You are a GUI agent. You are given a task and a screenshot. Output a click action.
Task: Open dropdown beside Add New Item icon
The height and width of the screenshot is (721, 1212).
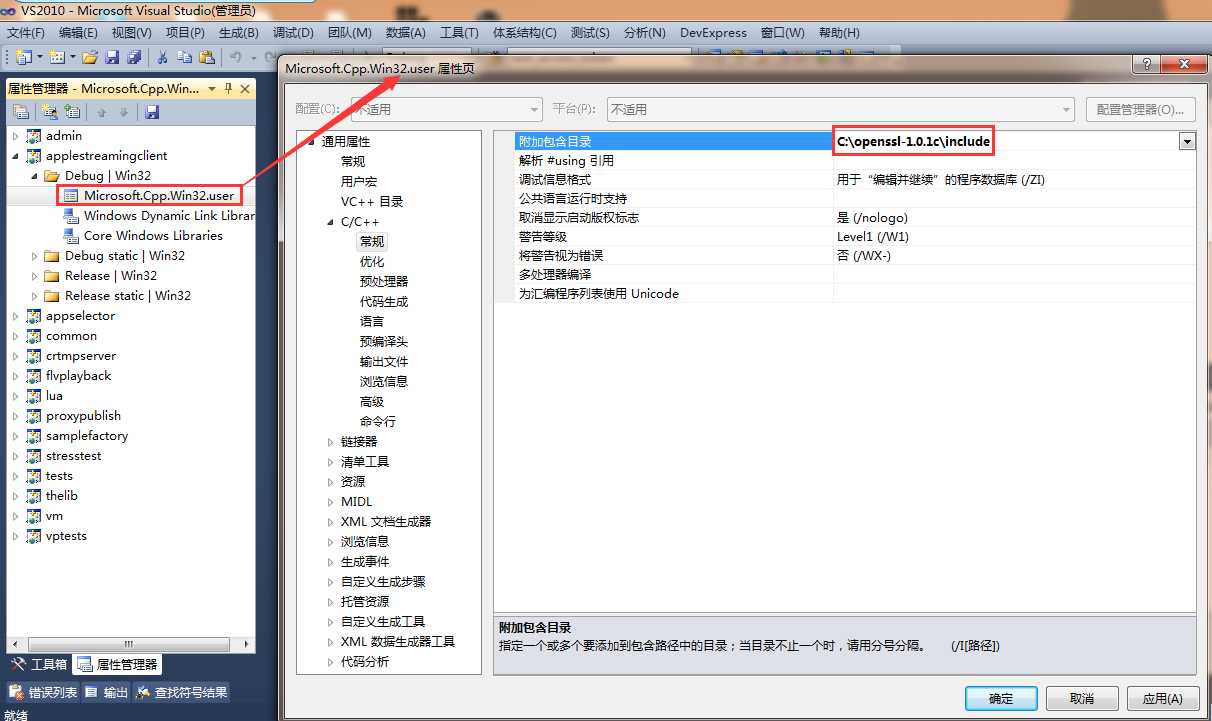point(73,57)
